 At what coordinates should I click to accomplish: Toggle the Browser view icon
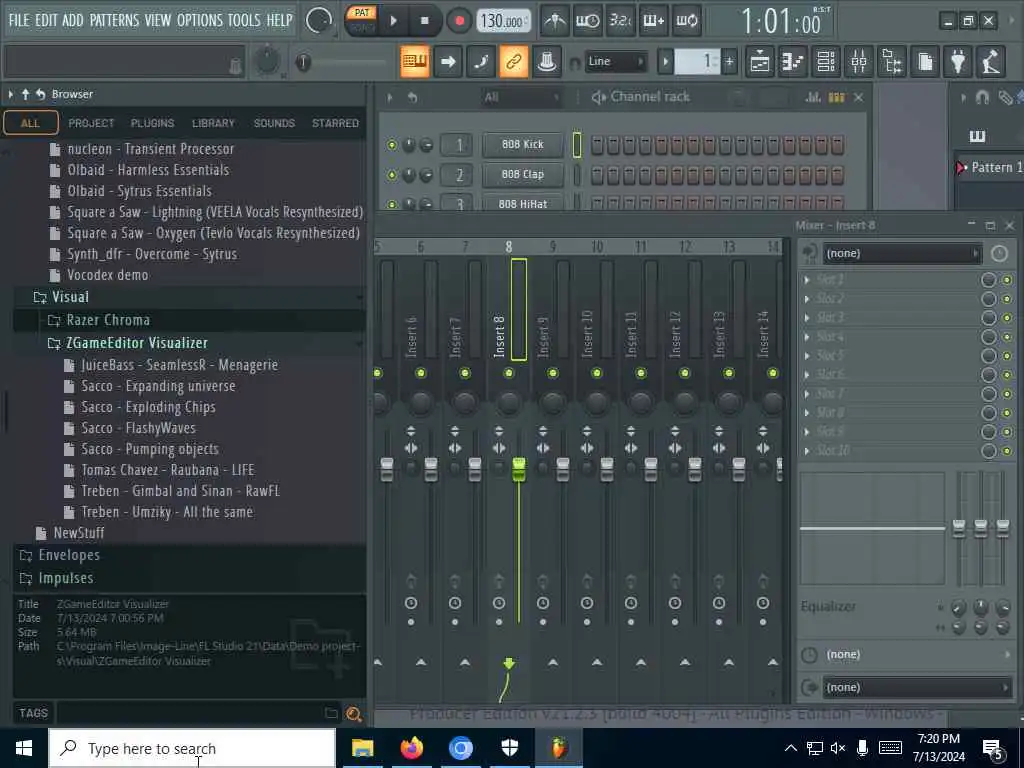[x=892, y=62]
